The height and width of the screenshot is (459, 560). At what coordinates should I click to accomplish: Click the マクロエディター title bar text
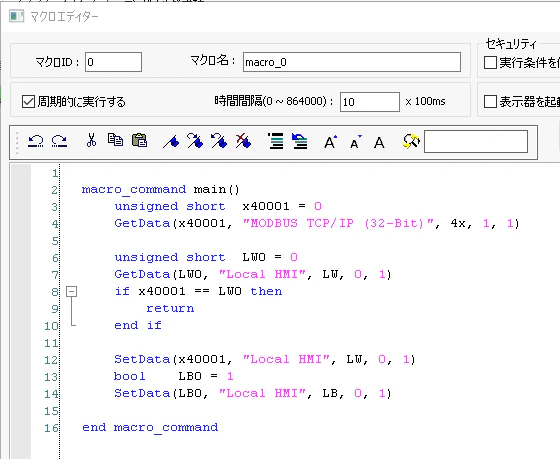point(64,16)
